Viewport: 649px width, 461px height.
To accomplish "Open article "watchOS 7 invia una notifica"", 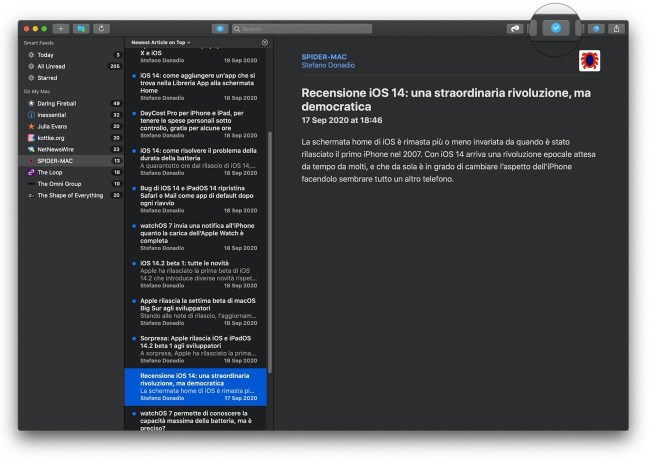I will tap(195, 237).
